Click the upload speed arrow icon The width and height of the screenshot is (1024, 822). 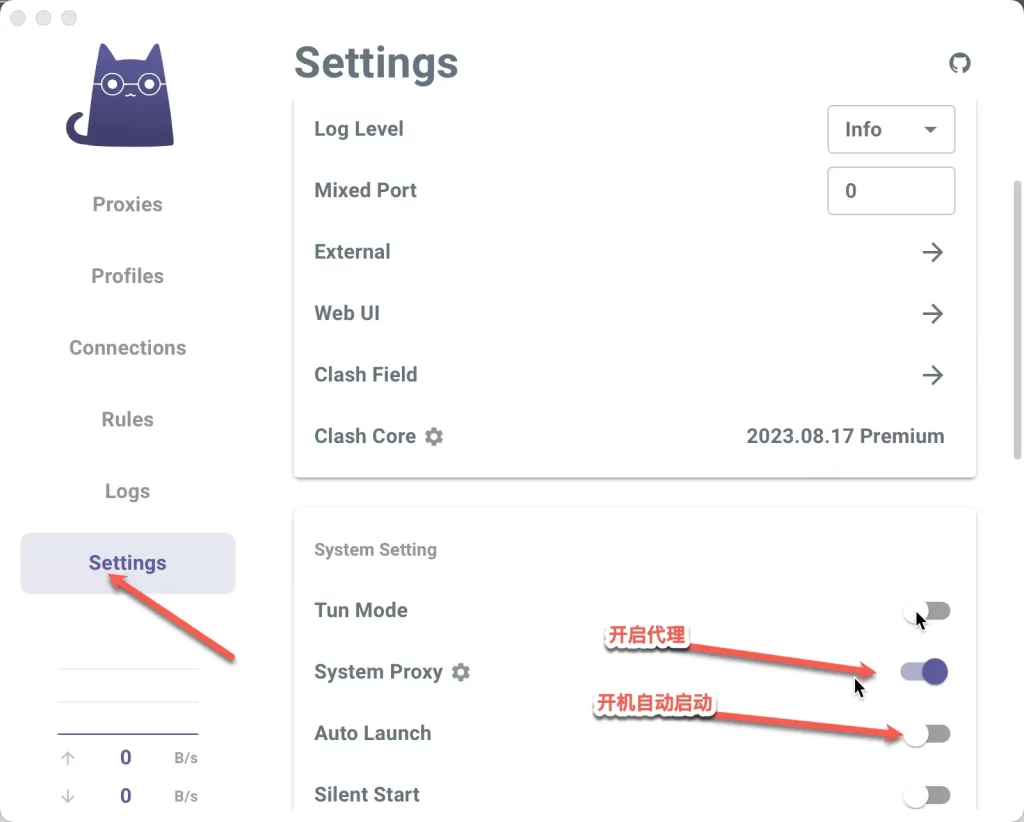pyautogui.click(x=68, y=758)
